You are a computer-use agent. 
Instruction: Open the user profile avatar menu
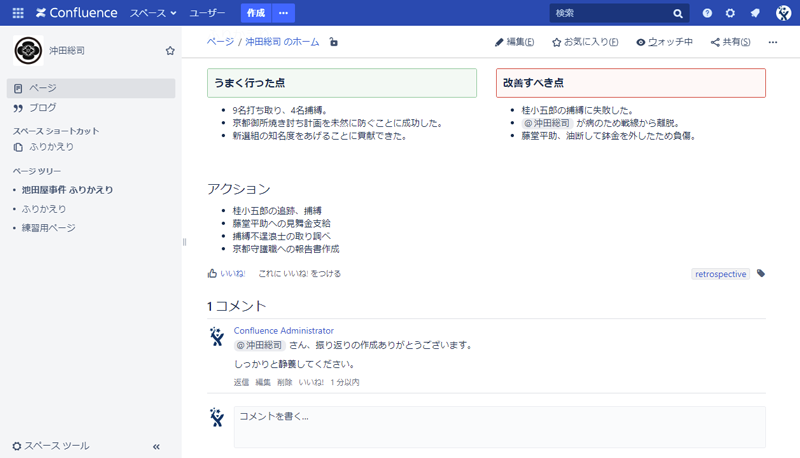(783, 13)
